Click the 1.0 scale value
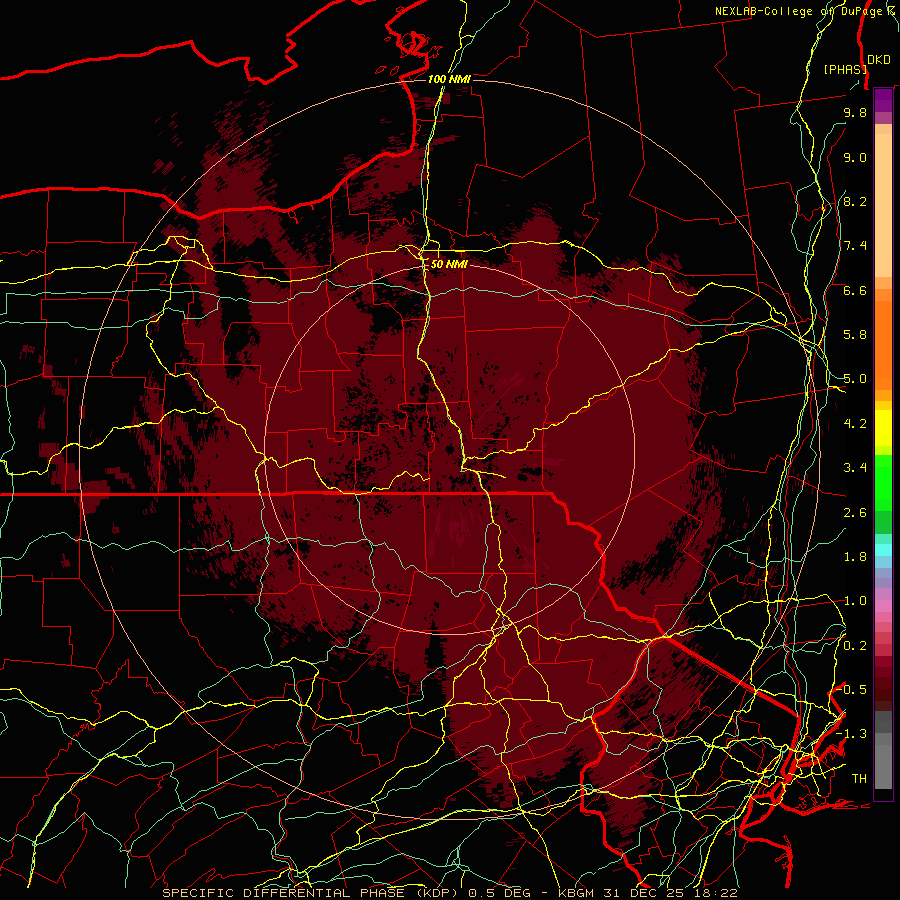The image size is (900, 900). tap(855, 601)
